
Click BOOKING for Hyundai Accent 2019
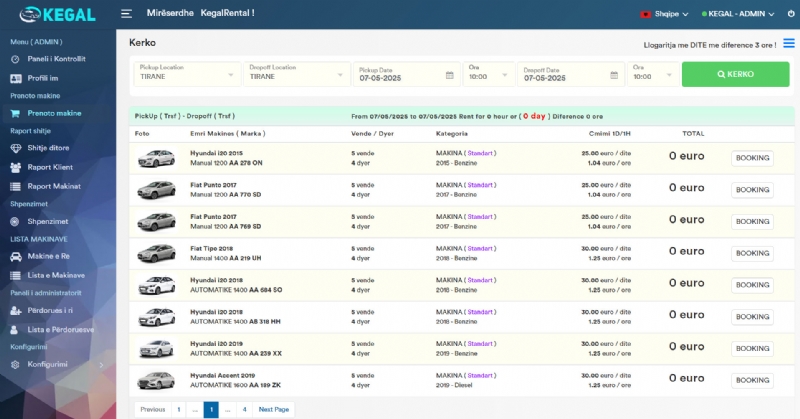point(752,380)
